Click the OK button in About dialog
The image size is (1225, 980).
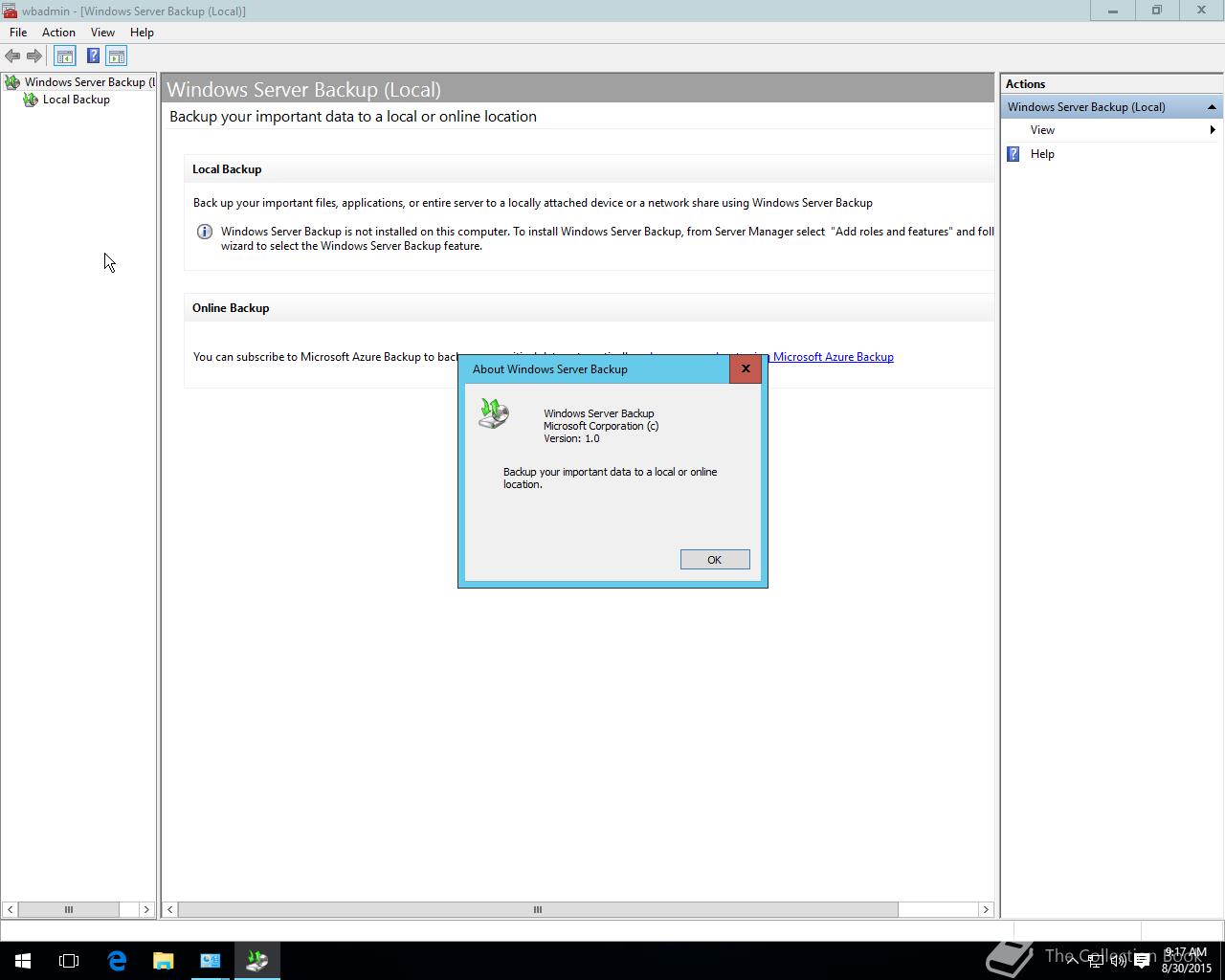tap(715, 560)
